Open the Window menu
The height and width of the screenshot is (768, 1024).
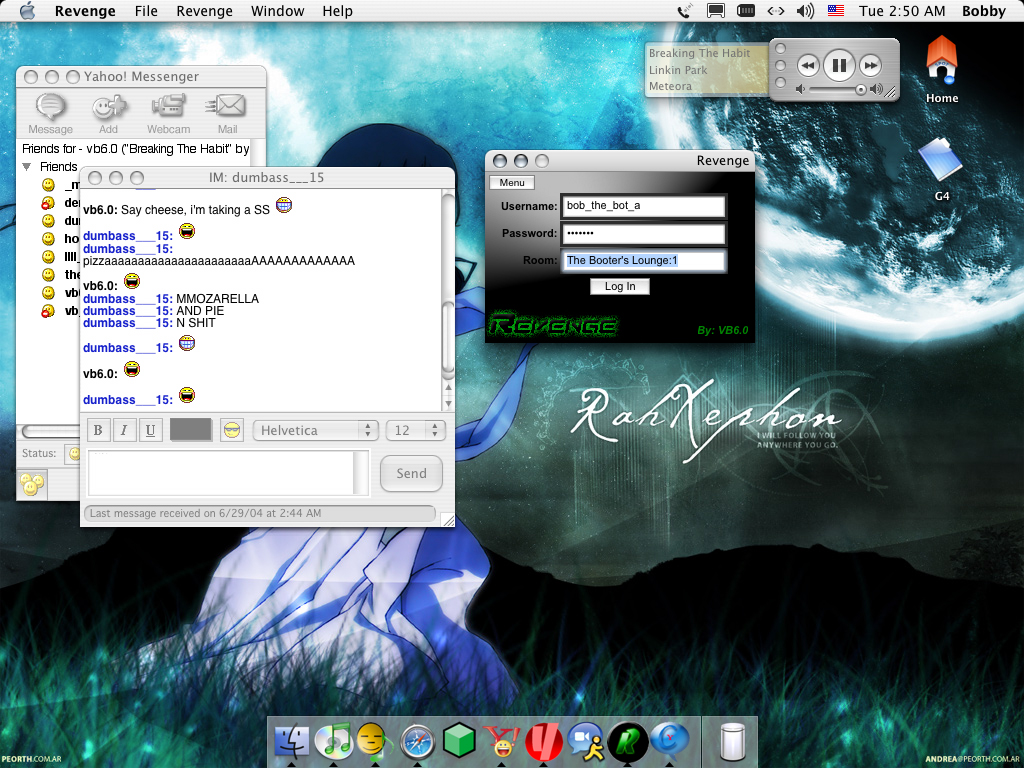coord(278,10)
